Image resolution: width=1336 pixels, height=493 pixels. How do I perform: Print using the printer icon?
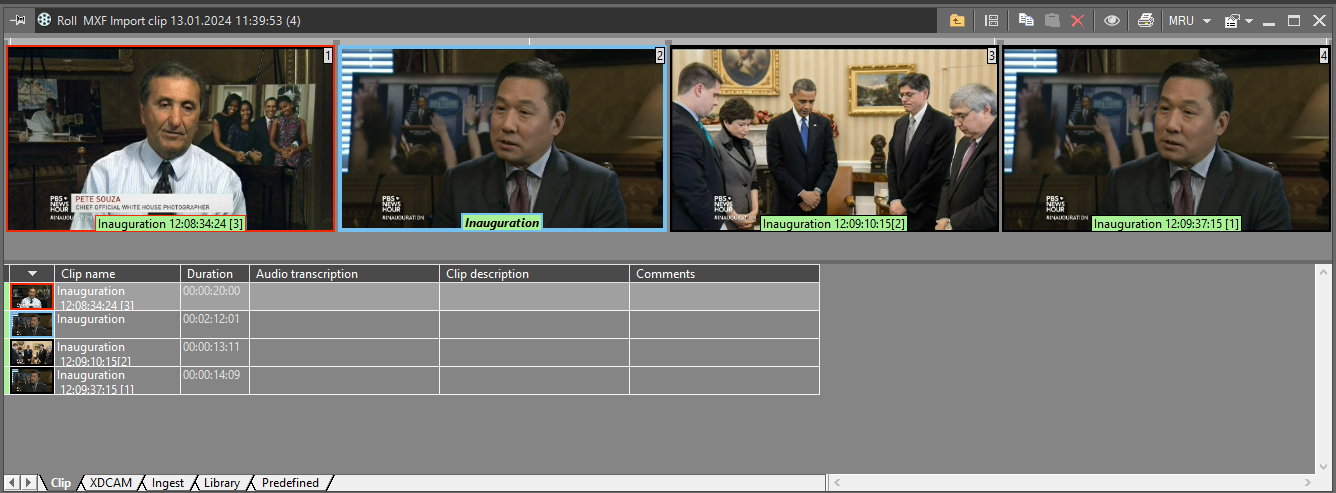click(1146, 20)
